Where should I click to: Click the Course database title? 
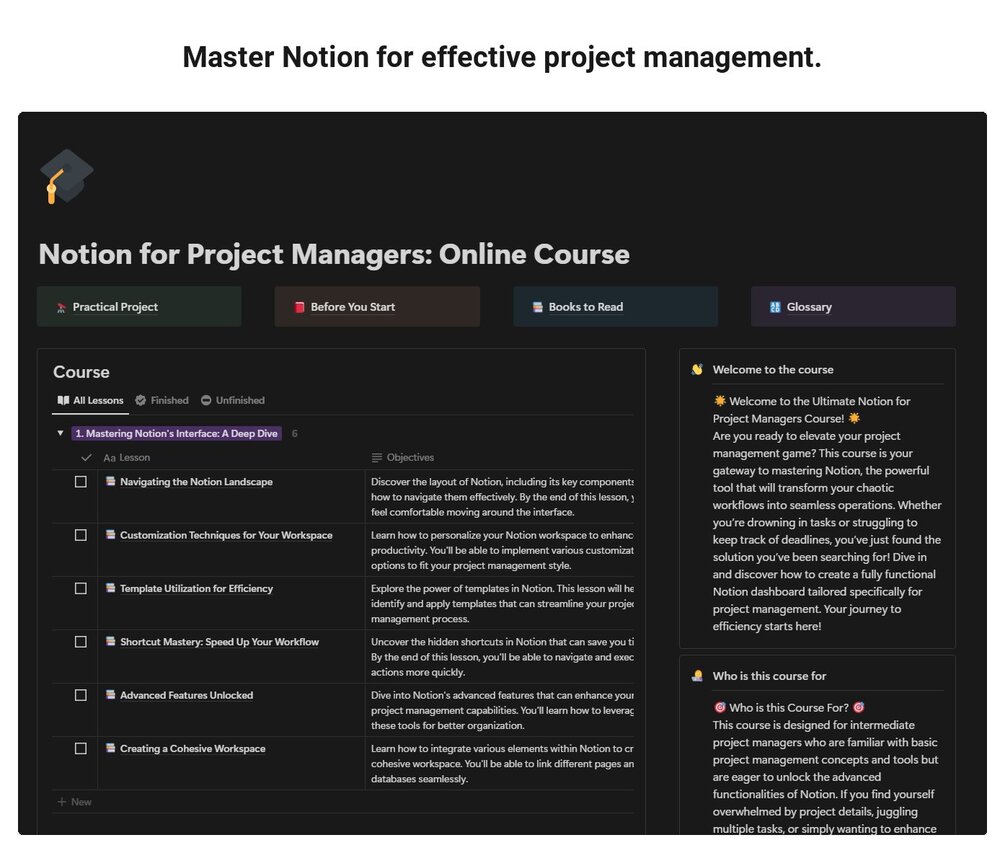[81, 372]
